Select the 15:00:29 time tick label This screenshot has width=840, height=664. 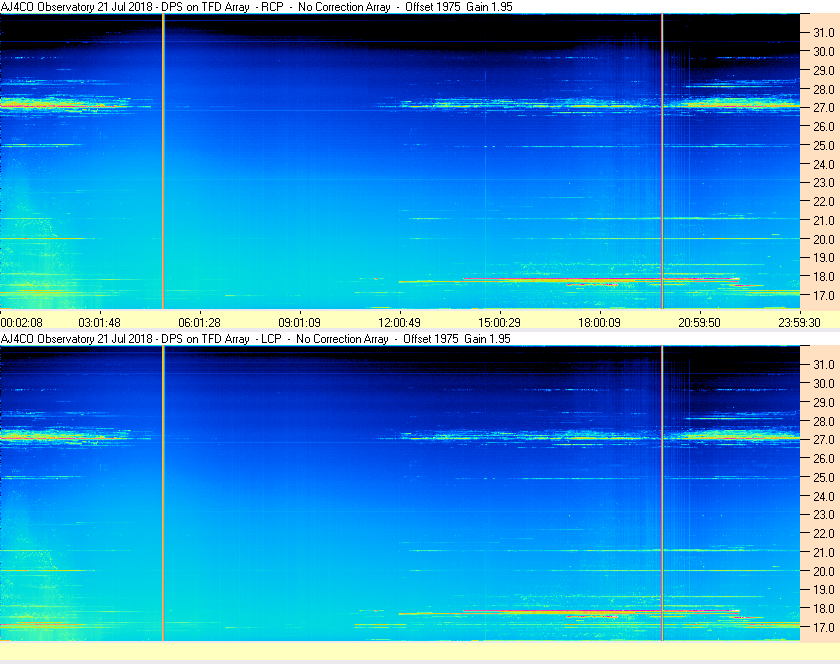[x=499, y=323]
